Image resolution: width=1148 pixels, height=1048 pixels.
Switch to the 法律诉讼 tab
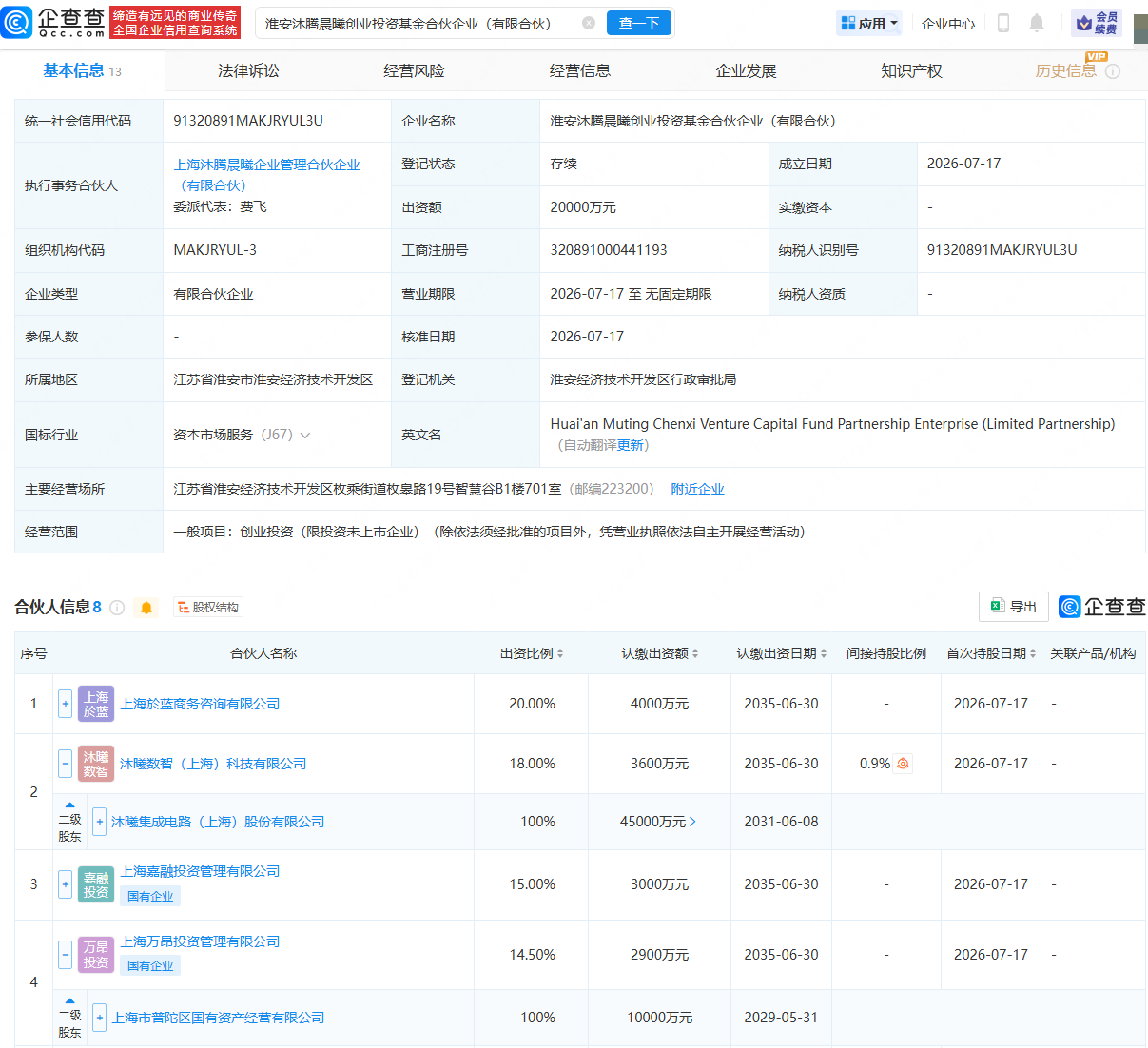(248, 71)
